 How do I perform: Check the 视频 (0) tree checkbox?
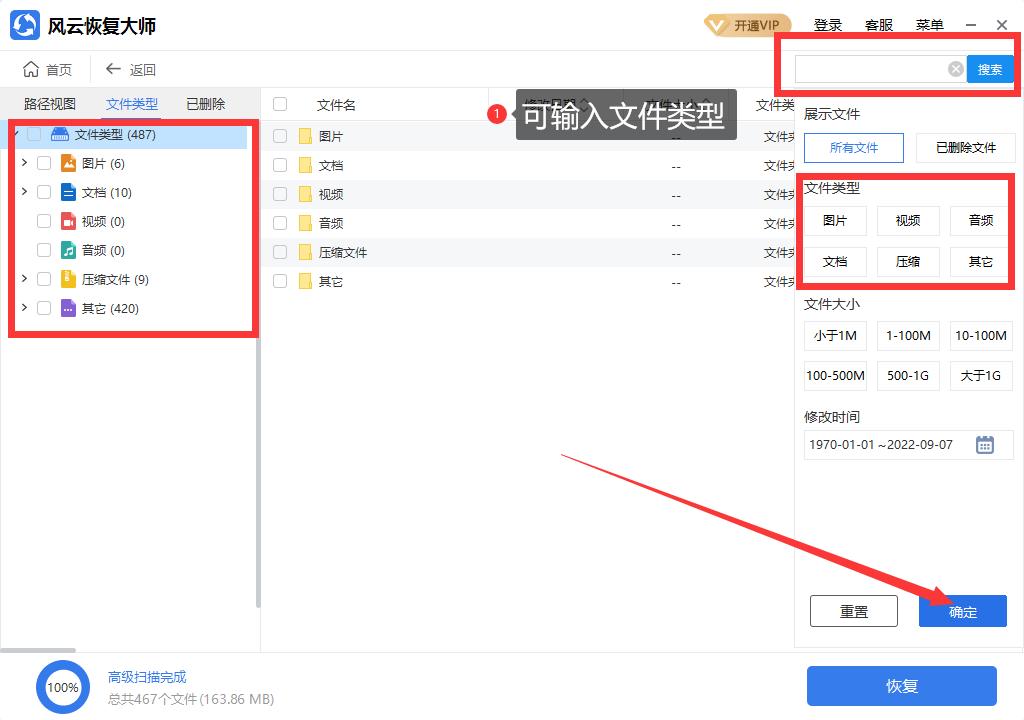(x=44, y=221)
